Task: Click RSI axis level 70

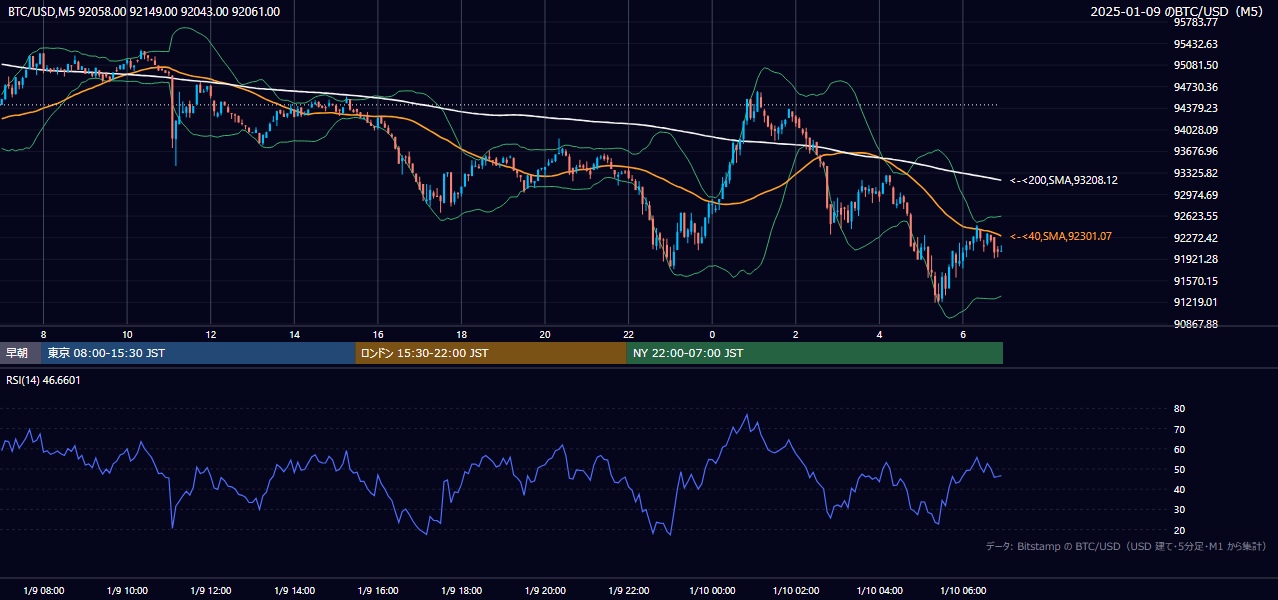Action: 1179,429
